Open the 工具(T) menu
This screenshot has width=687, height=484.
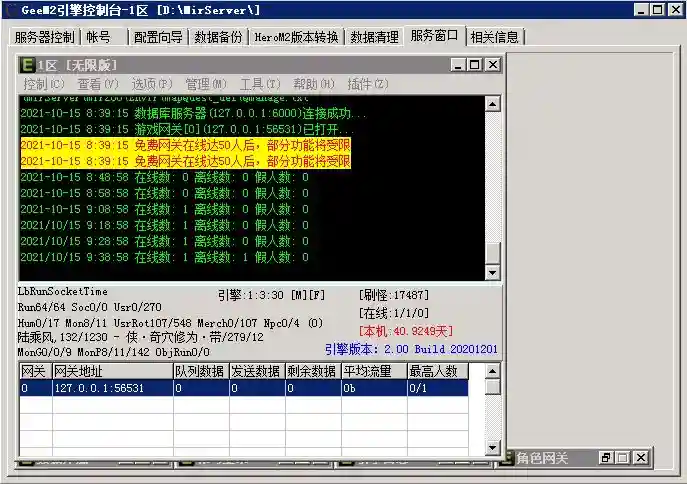point(260,84)
